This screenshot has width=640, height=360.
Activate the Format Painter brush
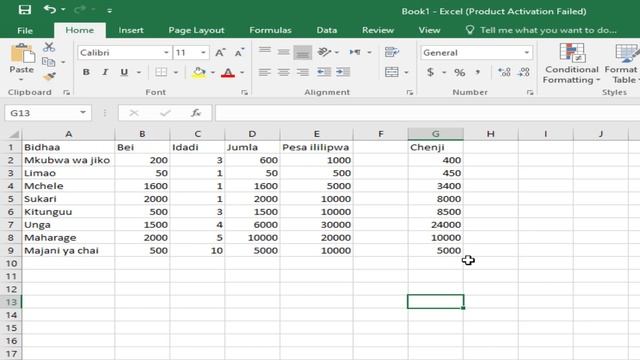[x=49, y=77]
